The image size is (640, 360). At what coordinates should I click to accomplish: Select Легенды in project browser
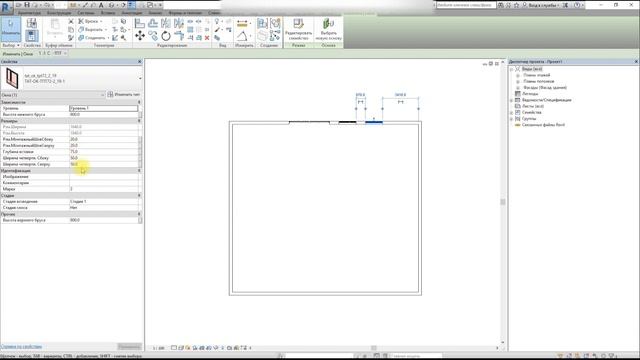530,93
